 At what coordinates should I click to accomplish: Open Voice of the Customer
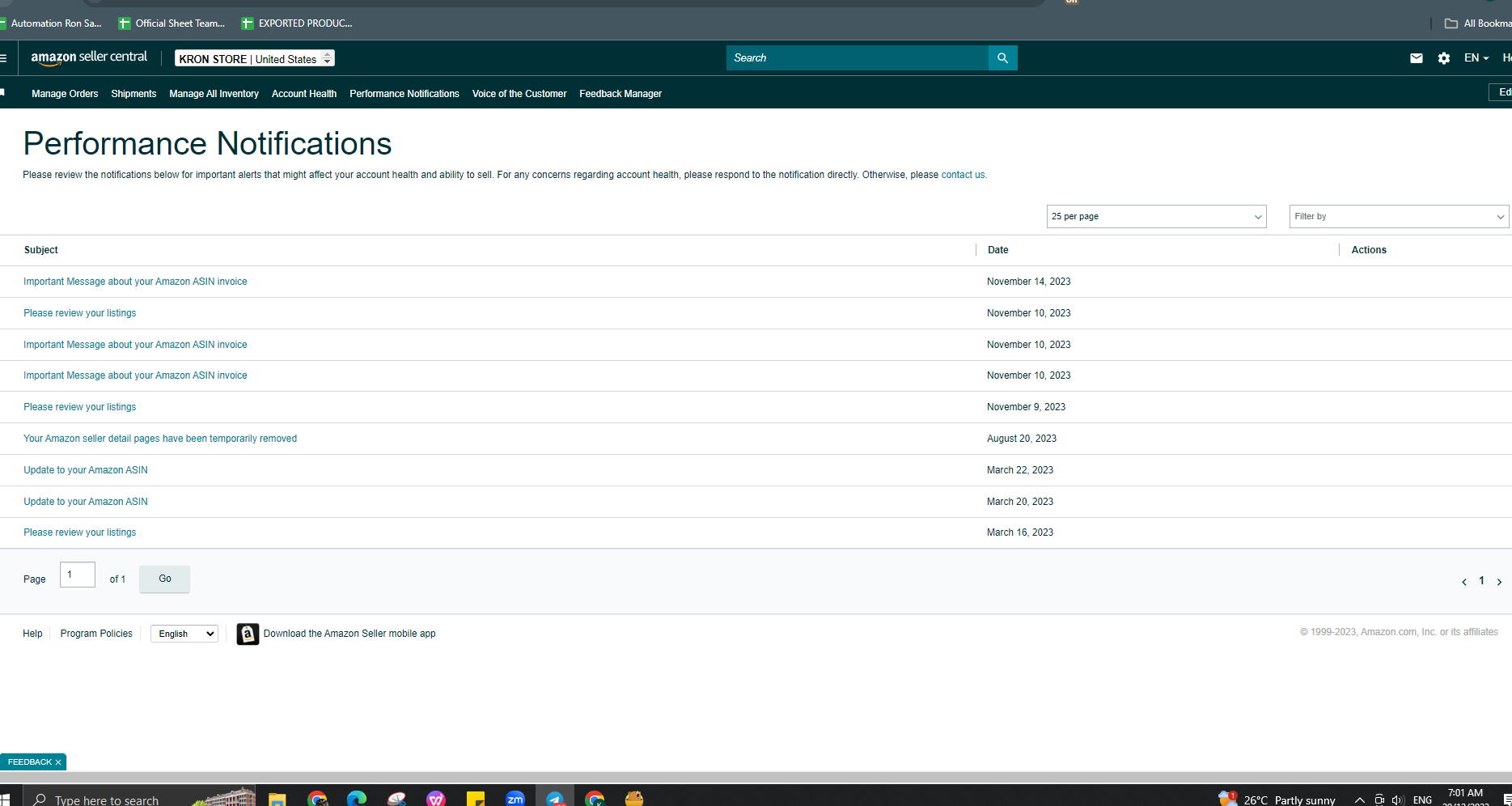[519, 94]
